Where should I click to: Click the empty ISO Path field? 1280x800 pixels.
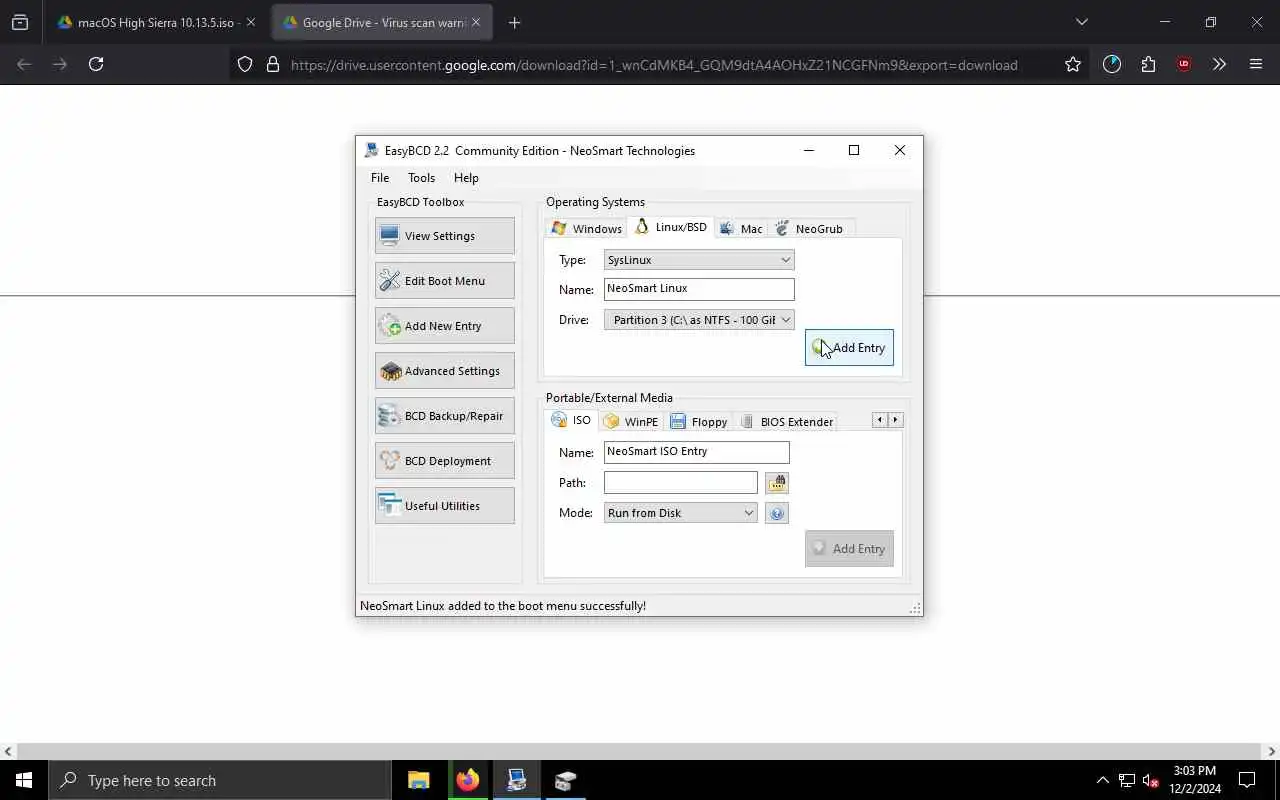click(x=681, y=483)
